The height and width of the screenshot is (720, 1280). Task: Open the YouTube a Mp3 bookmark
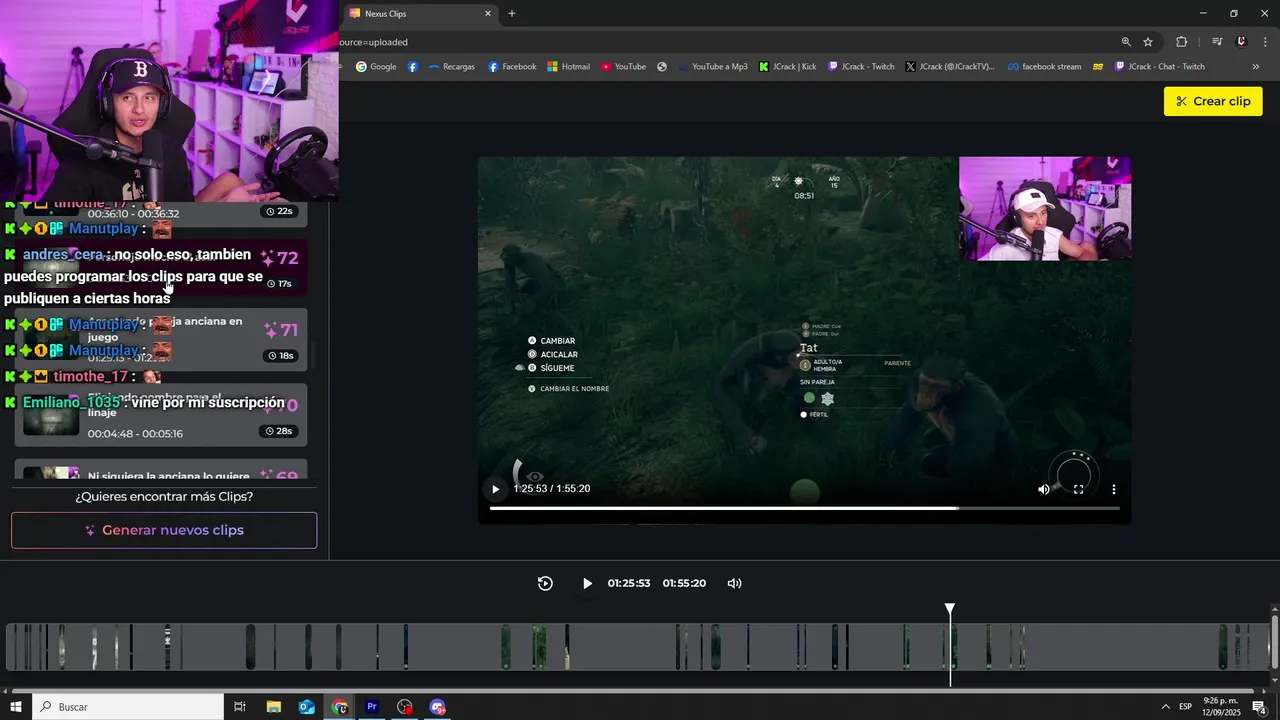(712, 67)
